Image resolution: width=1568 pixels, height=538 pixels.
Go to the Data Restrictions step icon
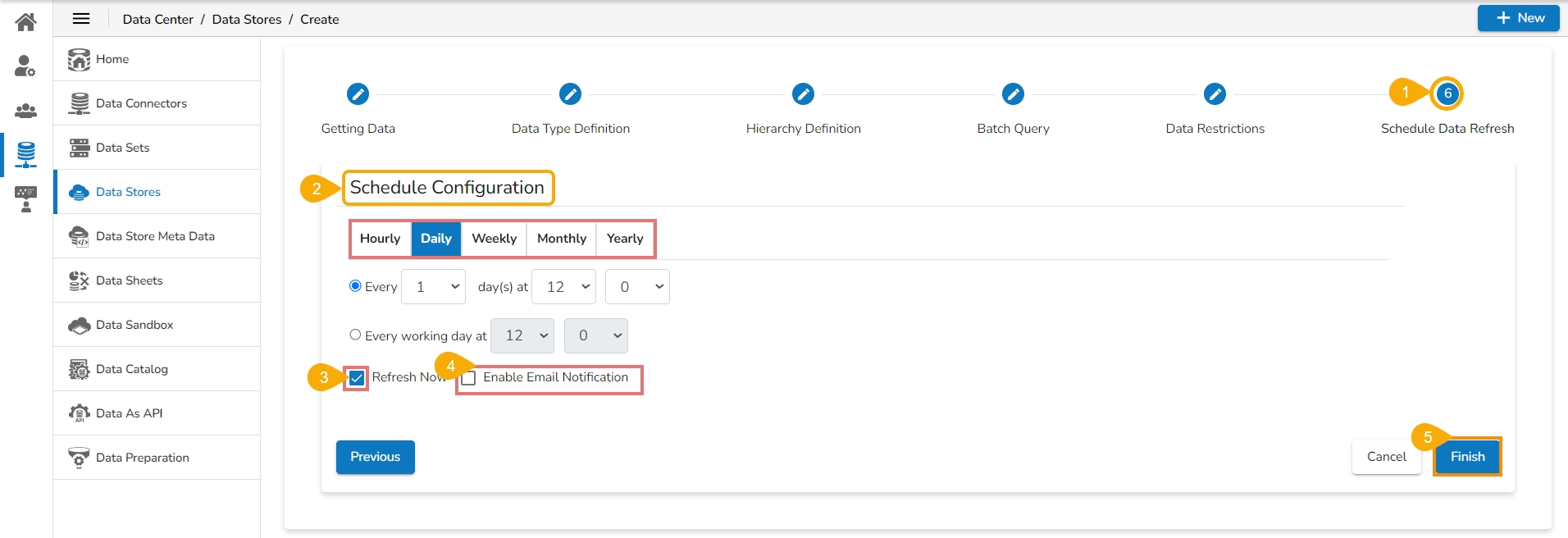point(1215,94)
